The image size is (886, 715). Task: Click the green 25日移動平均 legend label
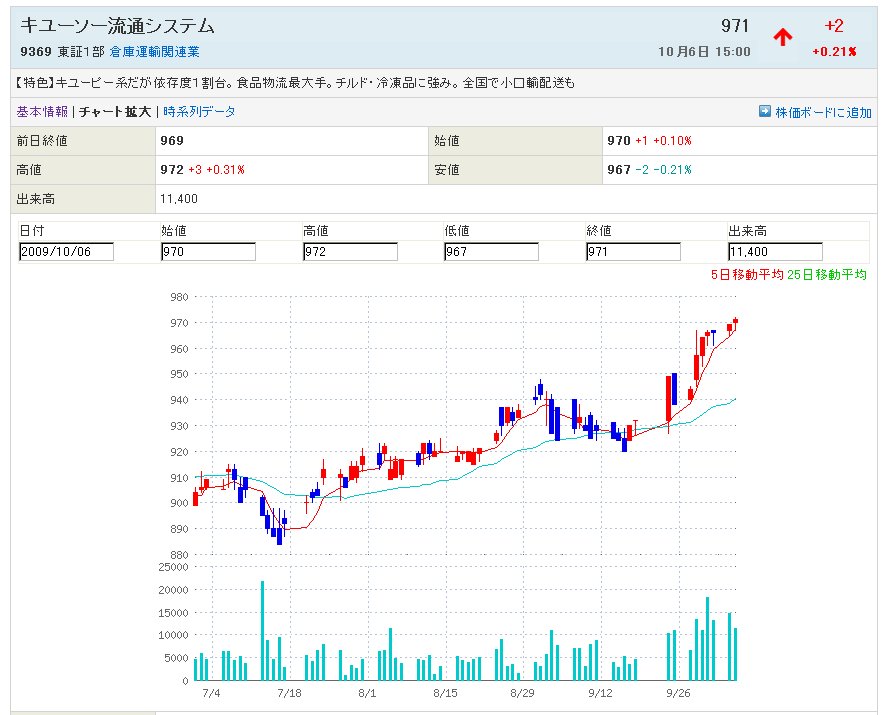coord(826,275)
